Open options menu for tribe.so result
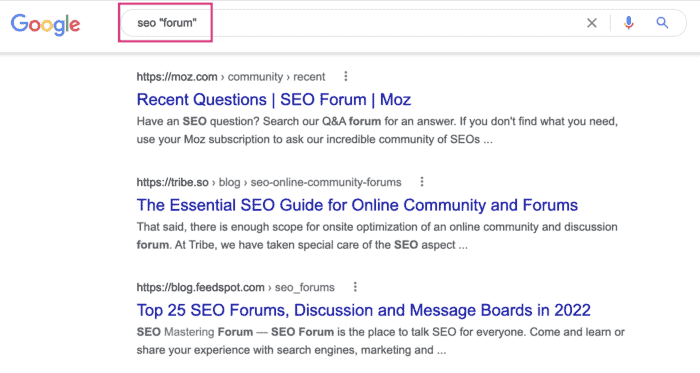This screenshot has height=373, width=700. pos(421,182)
